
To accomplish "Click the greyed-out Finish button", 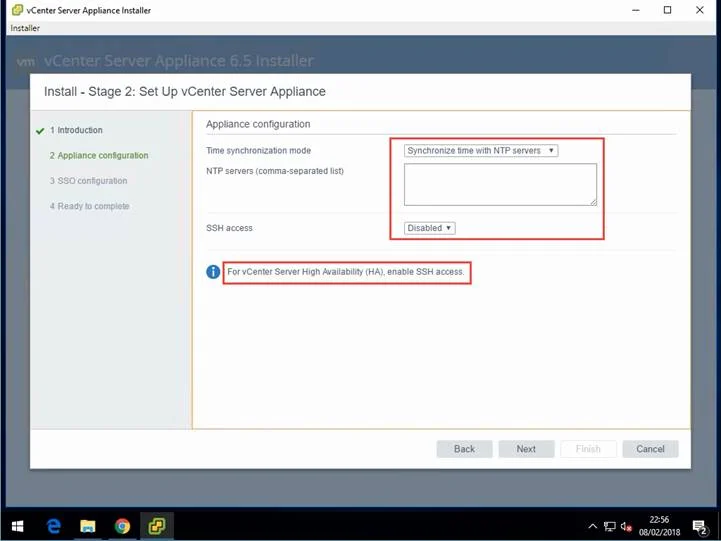I will click(x=588, y=449).
